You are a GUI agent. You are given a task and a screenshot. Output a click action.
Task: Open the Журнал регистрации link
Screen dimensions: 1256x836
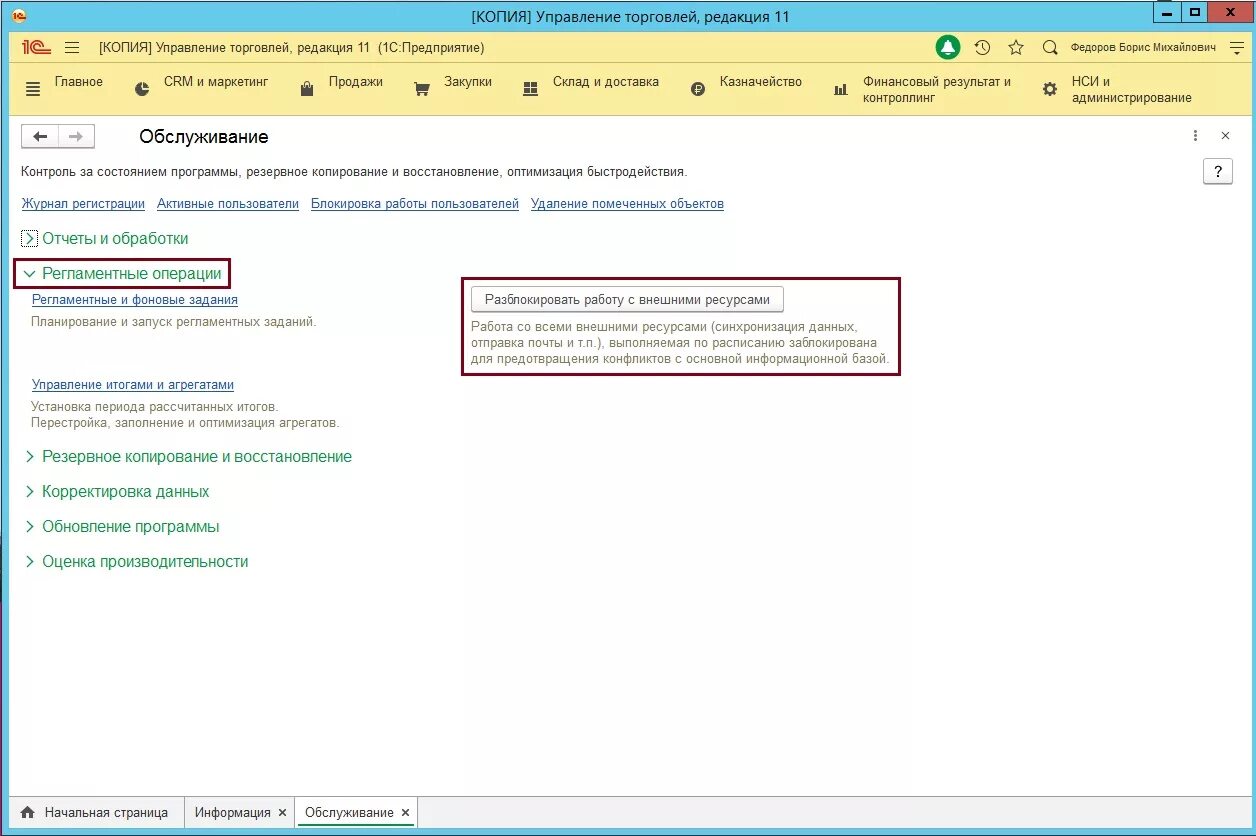[83, 204]
